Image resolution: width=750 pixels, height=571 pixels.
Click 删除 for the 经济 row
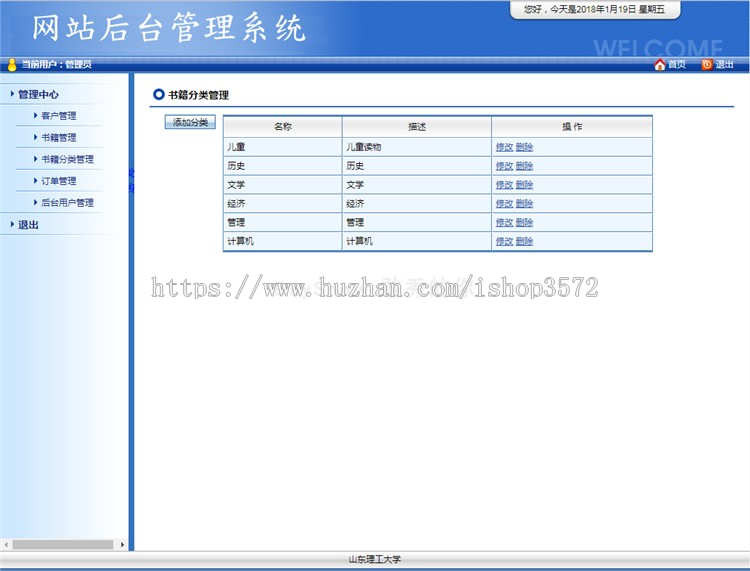pos(524,204)
